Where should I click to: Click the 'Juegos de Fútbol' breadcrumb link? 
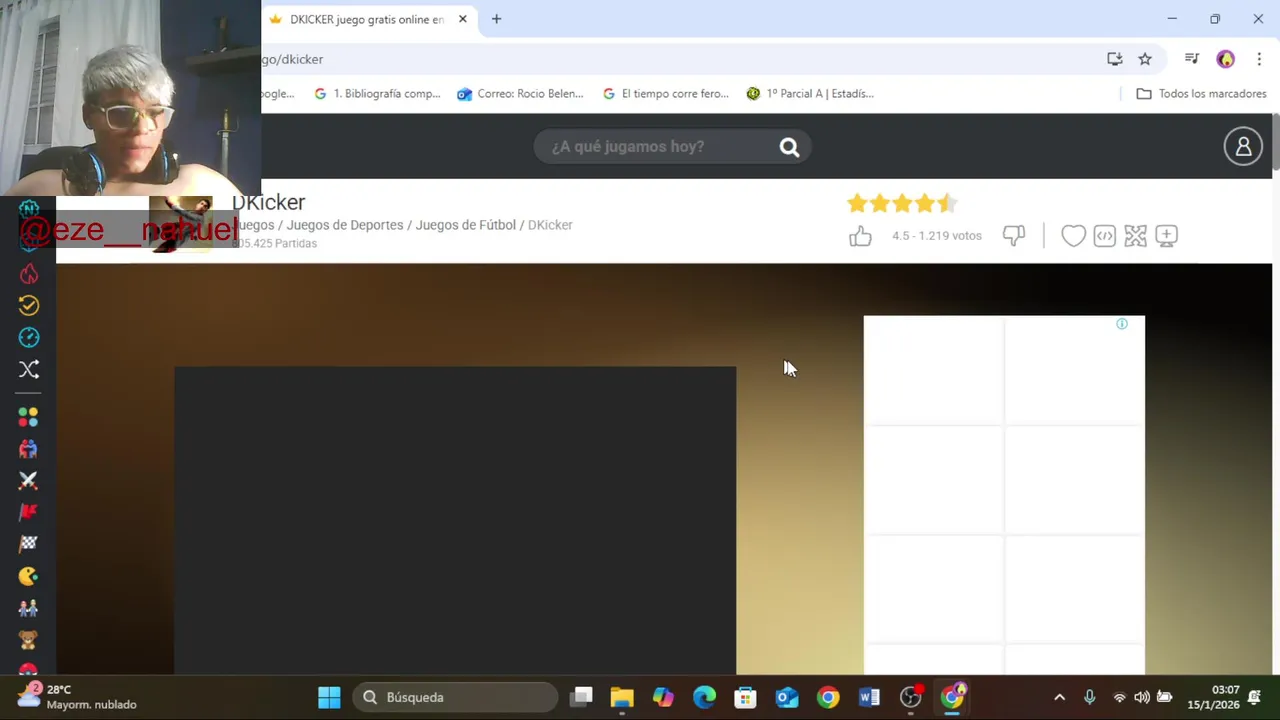point(466,225)
